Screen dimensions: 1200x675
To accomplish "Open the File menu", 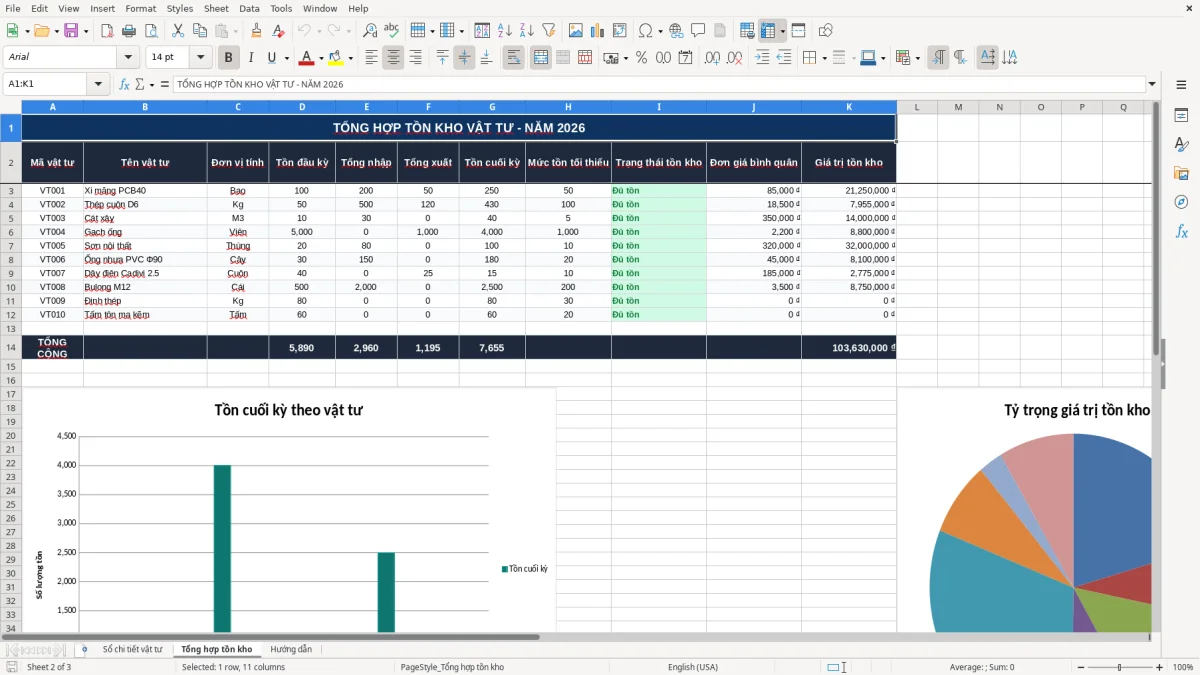I will 13,8.
